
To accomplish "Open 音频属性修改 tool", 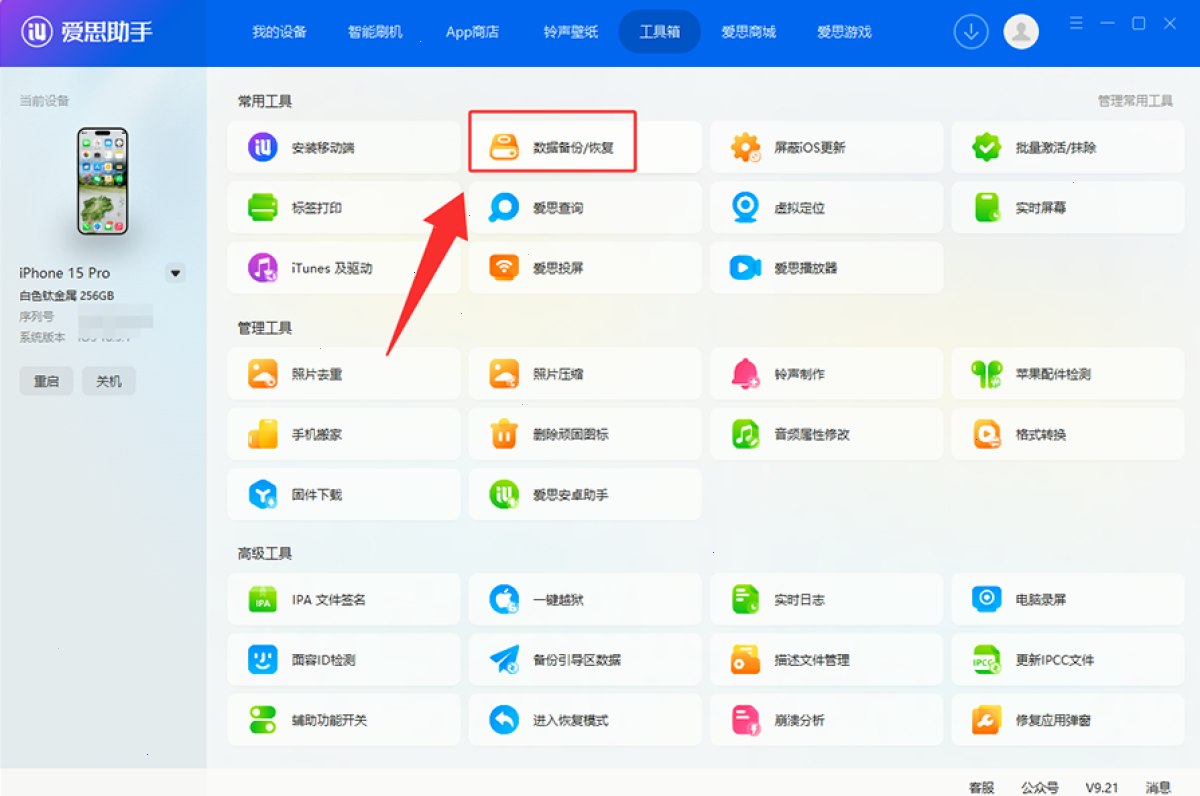I will coord(826,434).
